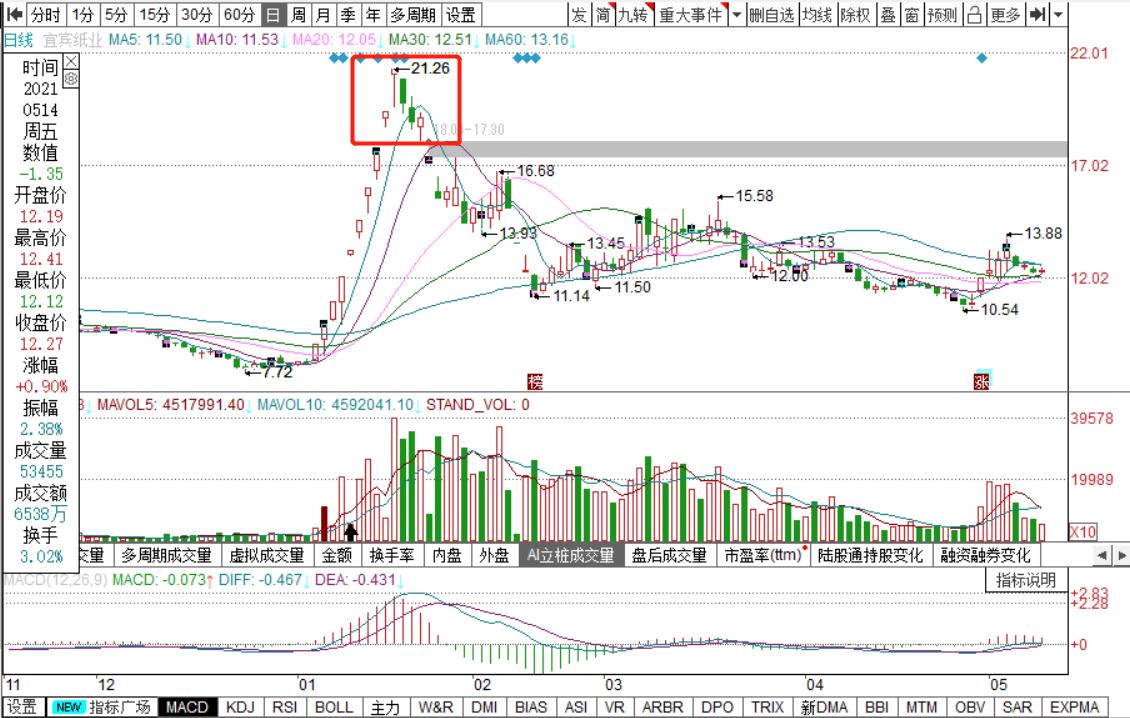Select the '陆股通持股变化' tab
The width and height of the screenshot is (1130, 718).
(870, 555)
